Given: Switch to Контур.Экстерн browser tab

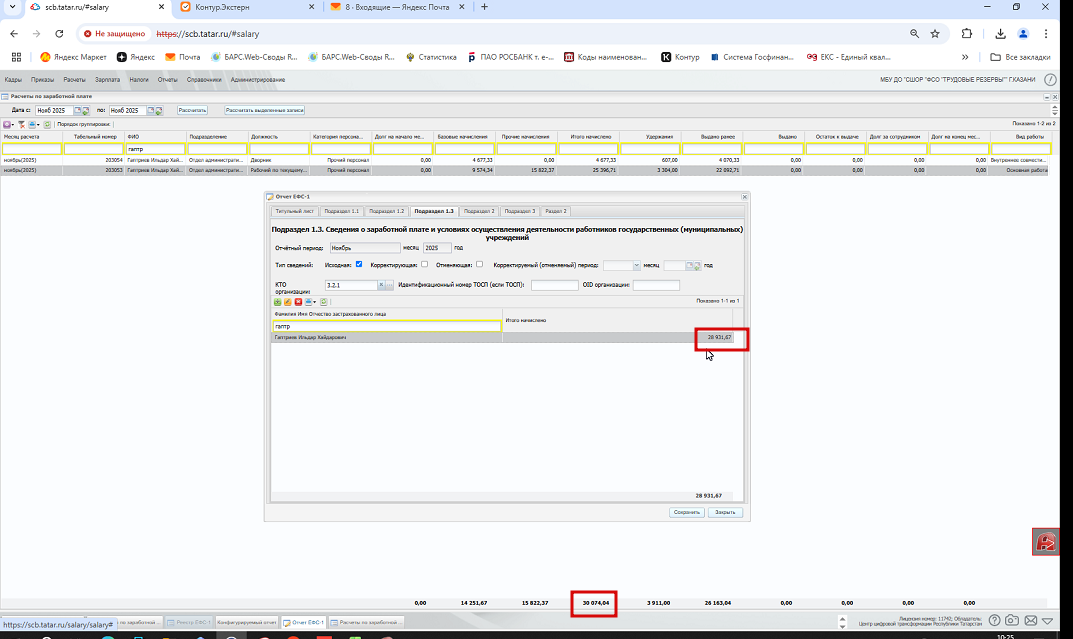Looking at the screenshot, I should click(x=246, y=7).
